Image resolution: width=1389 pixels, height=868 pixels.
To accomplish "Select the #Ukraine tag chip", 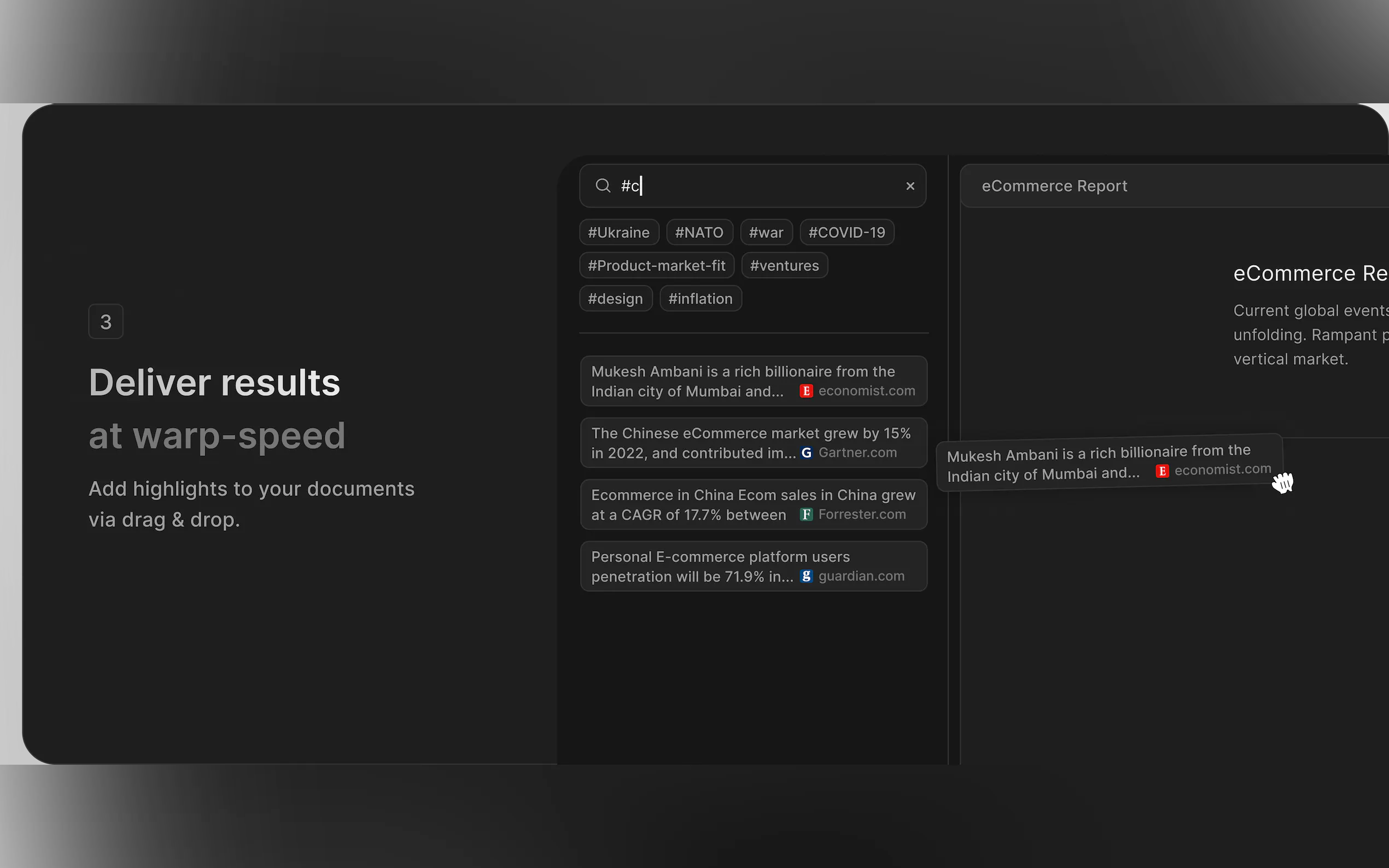I will tap(618, 232).
